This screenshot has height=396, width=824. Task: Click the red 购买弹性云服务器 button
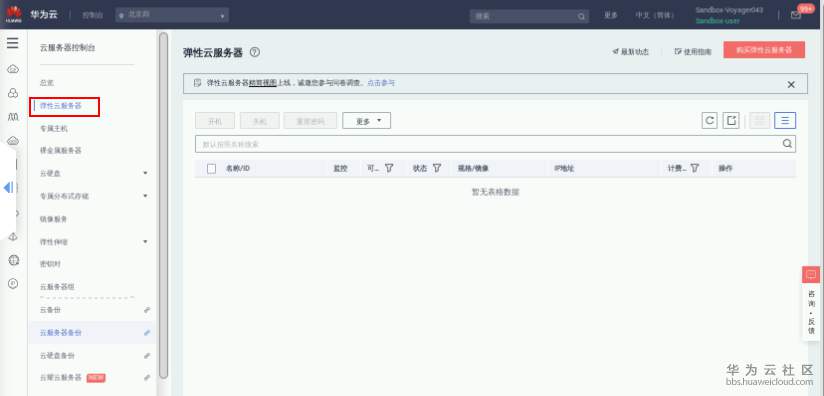tap(764, 50)
